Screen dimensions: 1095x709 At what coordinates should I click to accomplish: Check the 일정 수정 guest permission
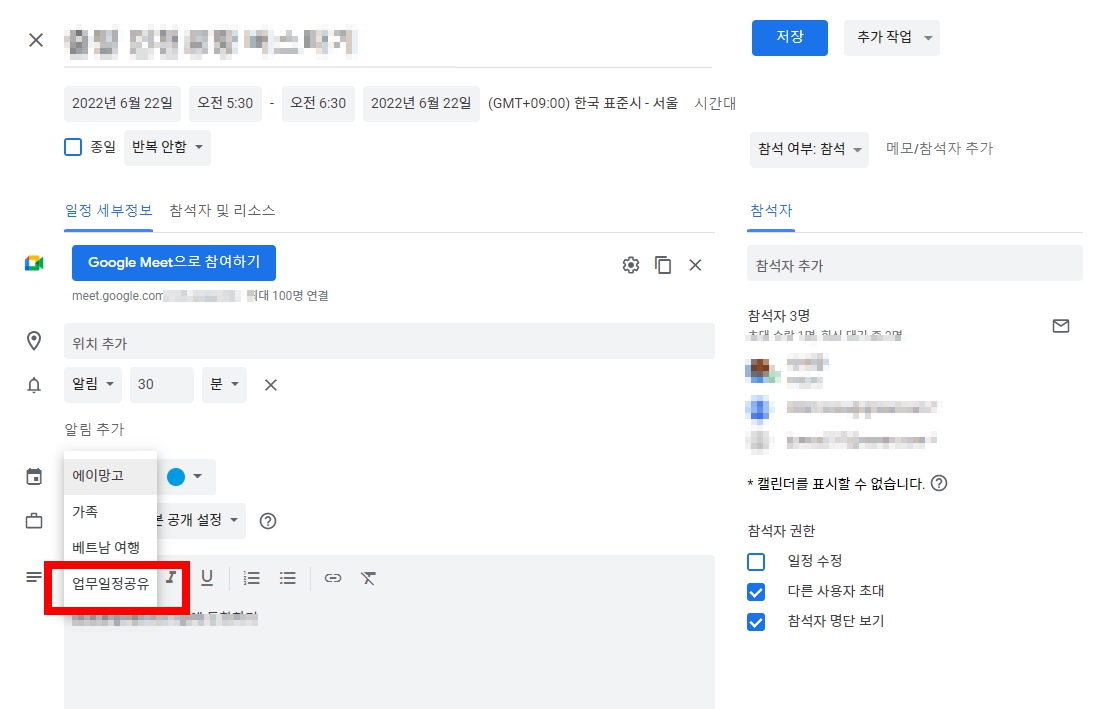pyautogui.click(x=756, y=562)
